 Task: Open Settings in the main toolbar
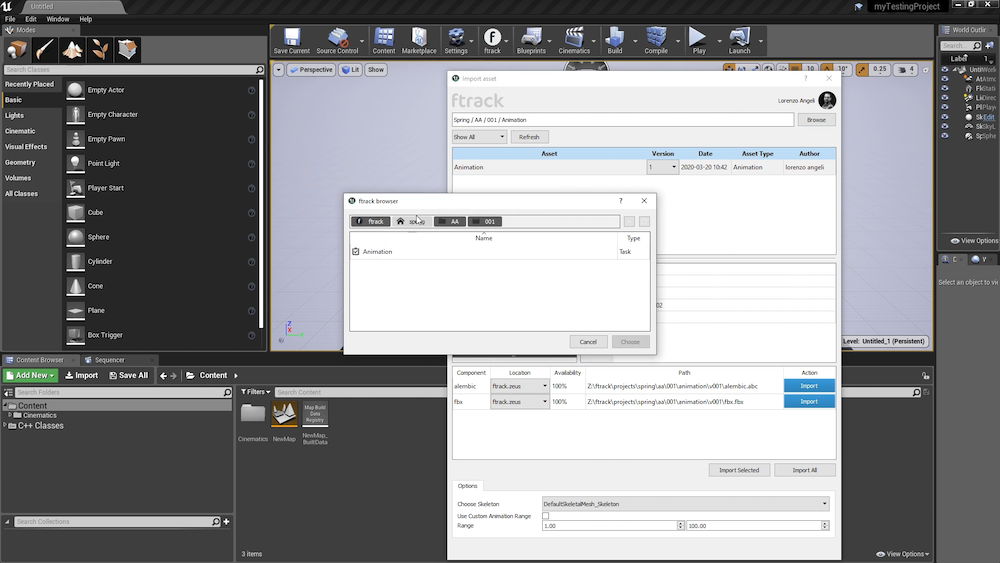coord(455,41)
